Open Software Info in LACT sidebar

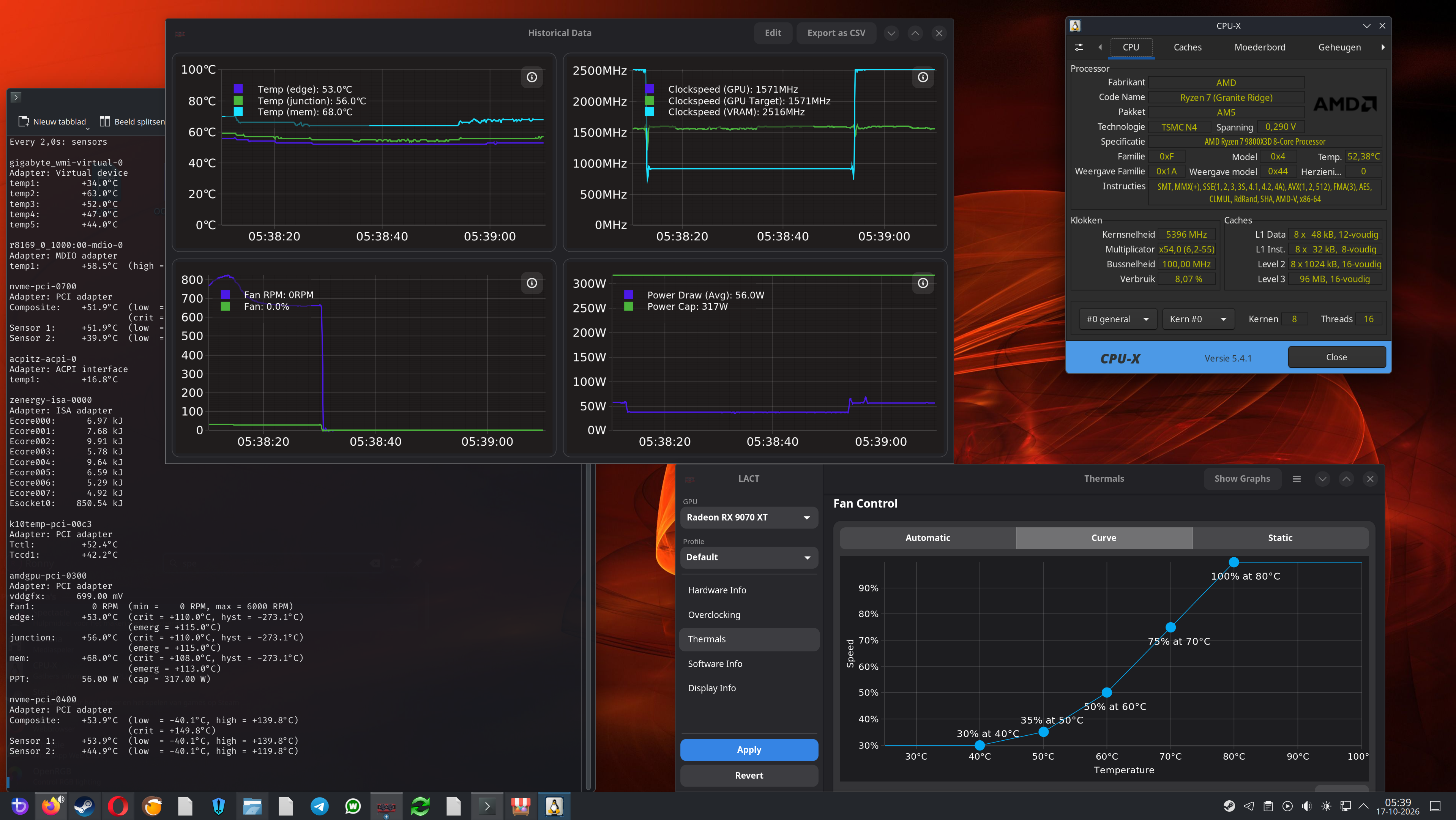click(749, 664)
